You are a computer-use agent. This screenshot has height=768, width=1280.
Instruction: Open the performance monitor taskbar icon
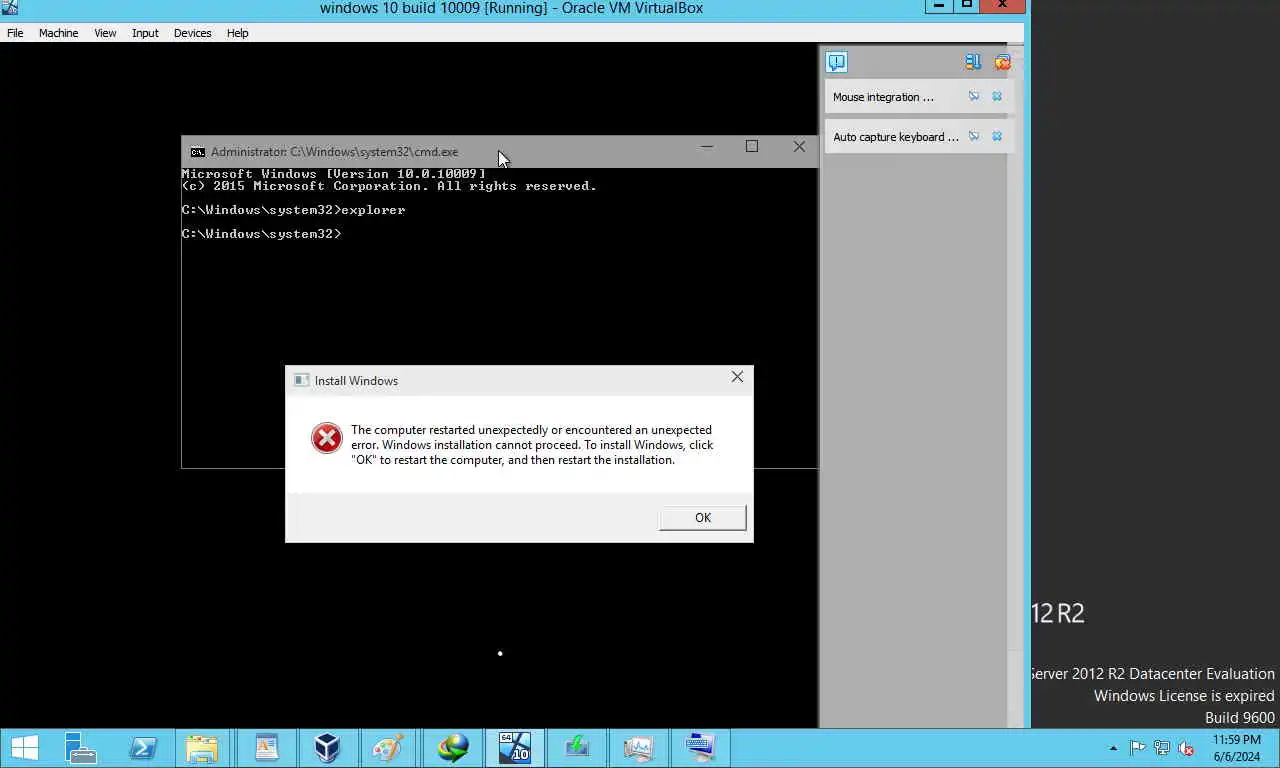click(x=638, y=748)
